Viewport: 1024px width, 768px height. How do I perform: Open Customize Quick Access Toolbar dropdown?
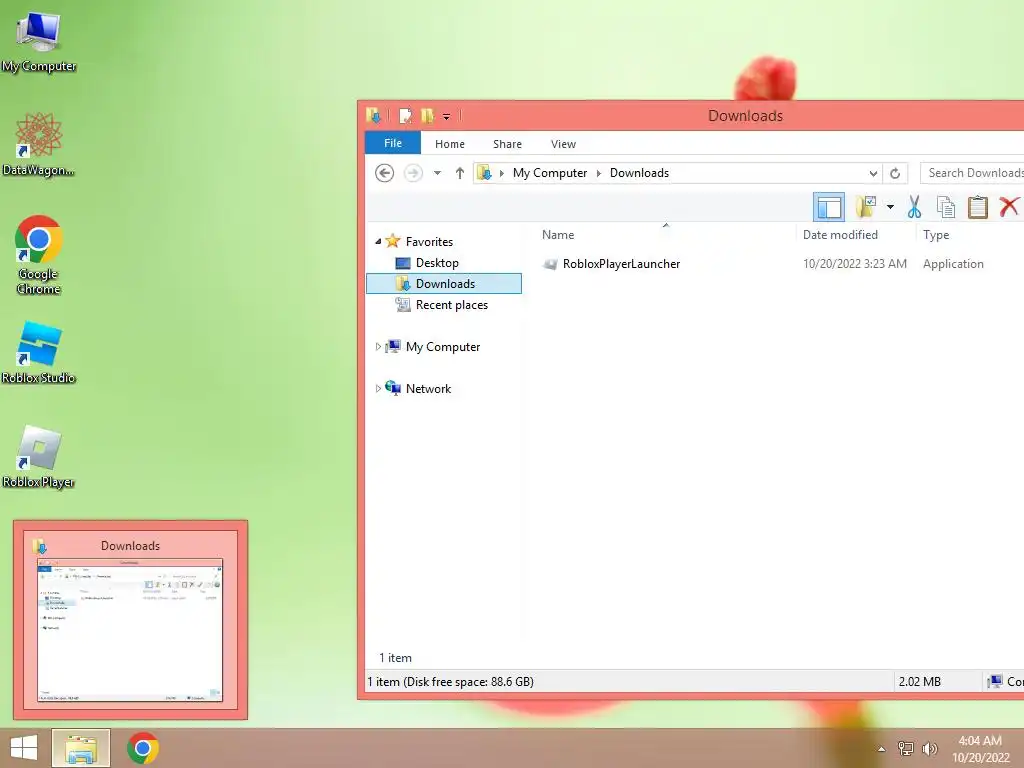tap(447, 117)
